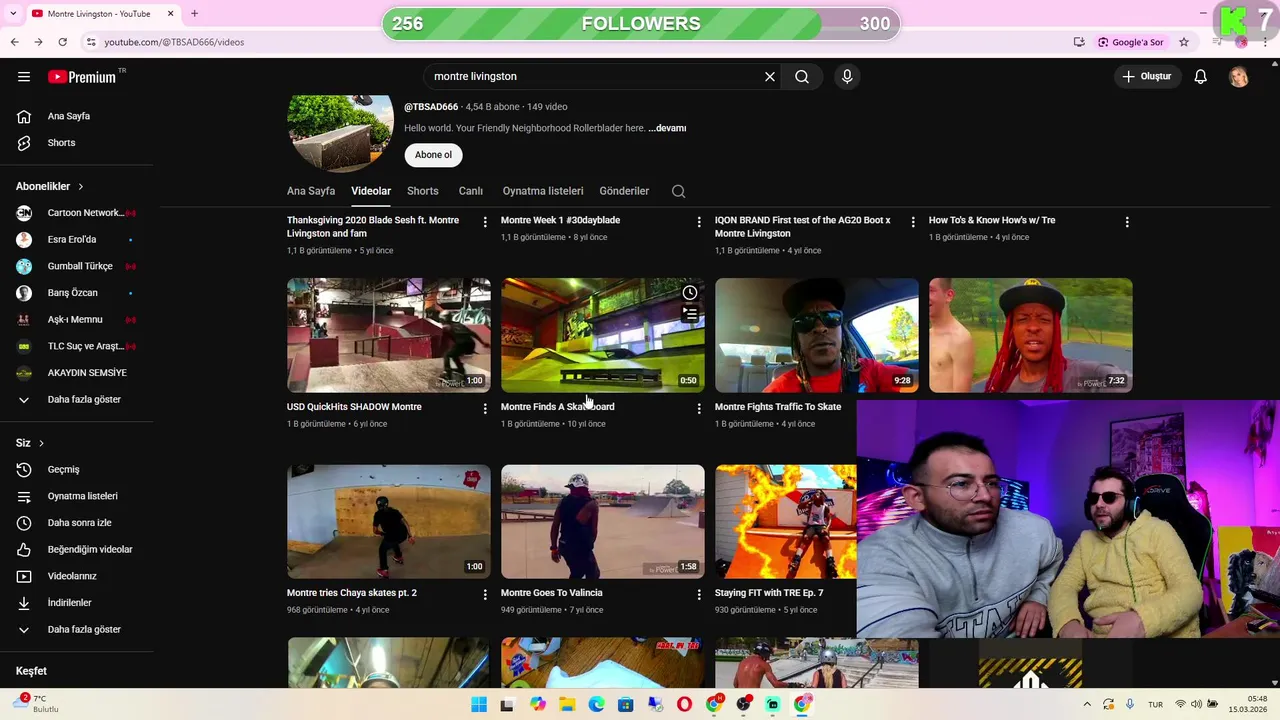Open the YouTube hamburger guide menu

[24, 77]
